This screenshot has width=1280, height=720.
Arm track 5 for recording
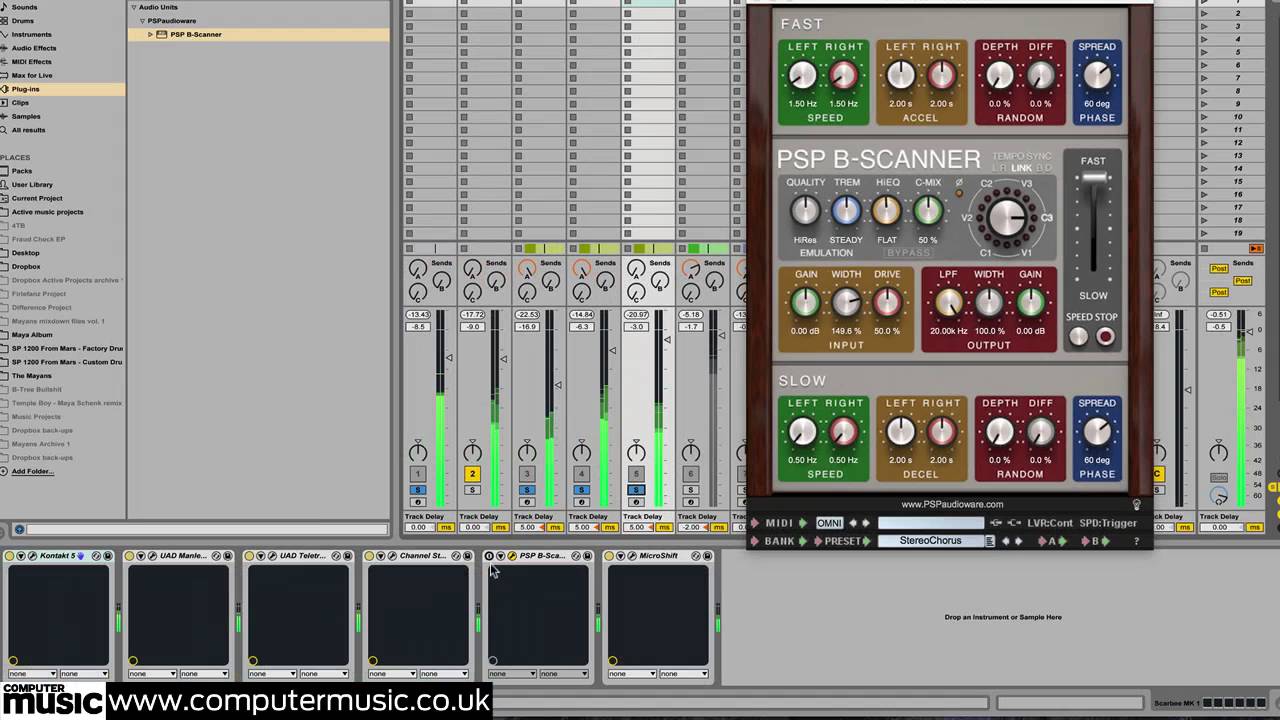(636, 502)
